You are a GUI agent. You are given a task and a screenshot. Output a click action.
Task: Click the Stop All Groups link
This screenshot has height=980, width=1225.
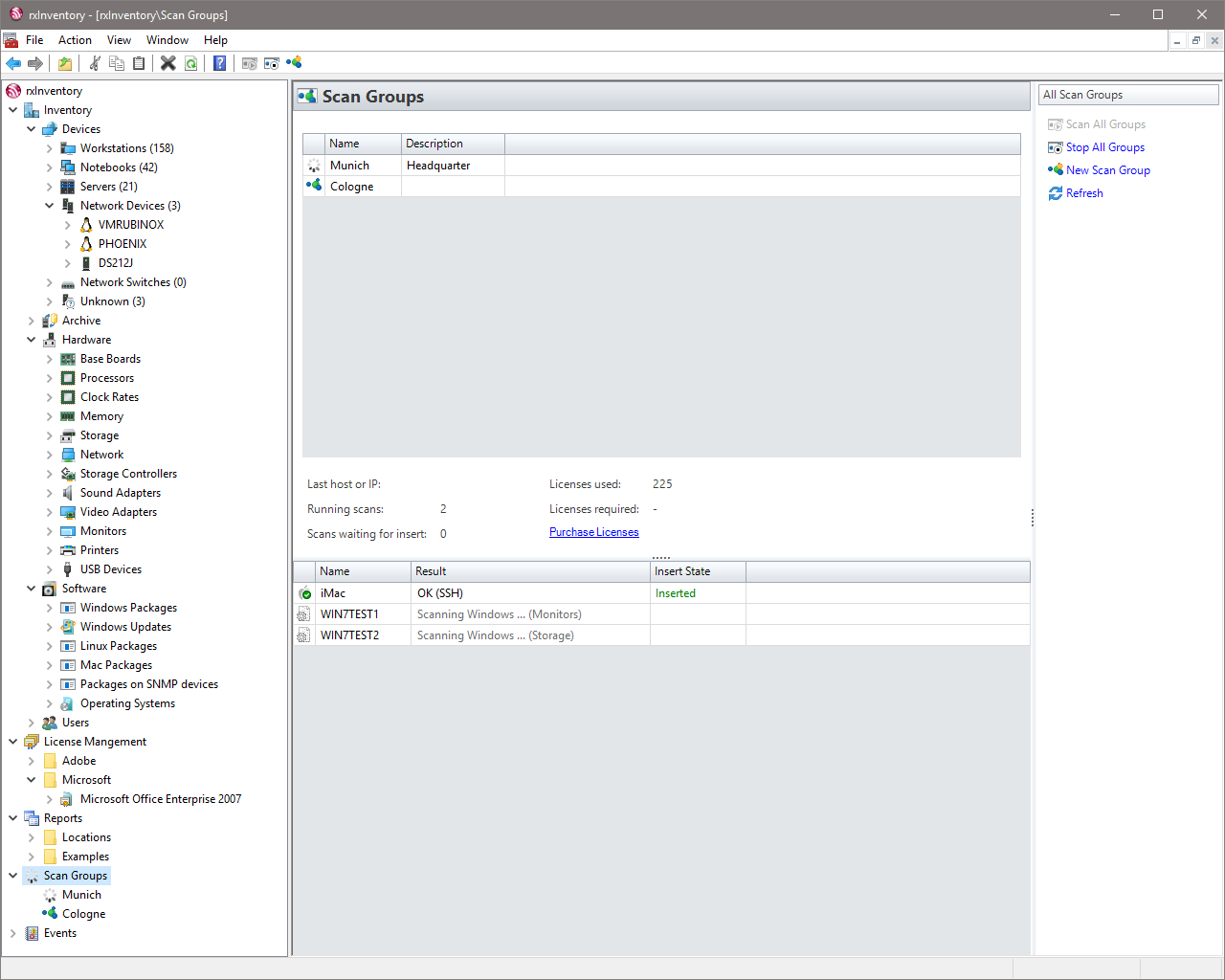[1105, 147]
